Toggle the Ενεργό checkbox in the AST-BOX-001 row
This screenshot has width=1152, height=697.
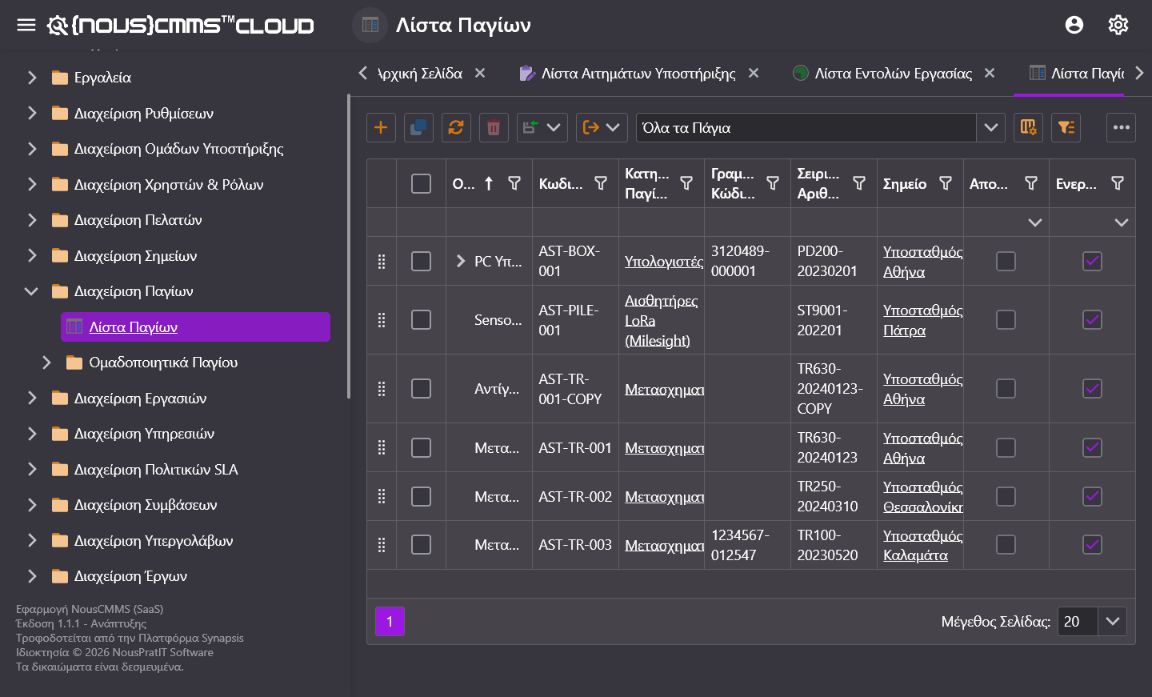point(1092,261)
